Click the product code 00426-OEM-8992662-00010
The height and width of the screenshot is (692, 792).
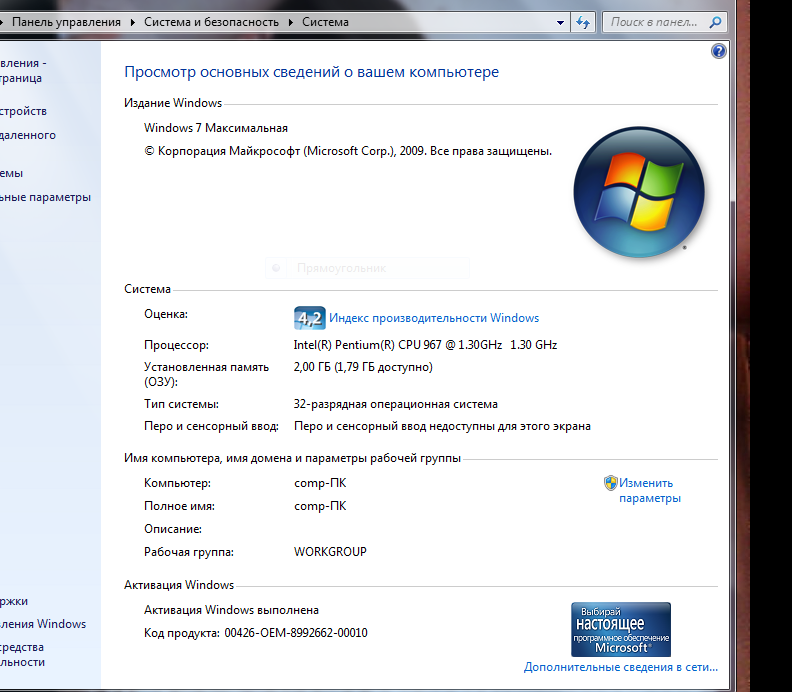coord(296,633)
